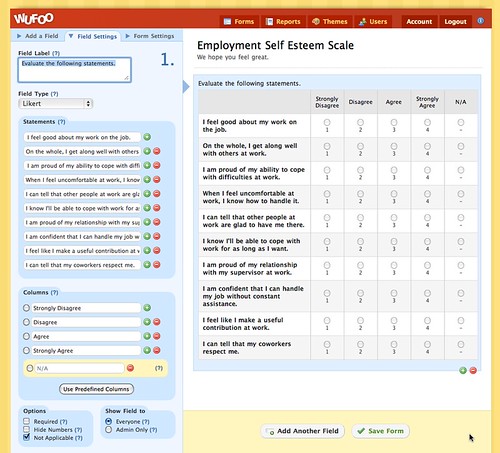Select Everyone under Show Field to

tap(108, 421)
